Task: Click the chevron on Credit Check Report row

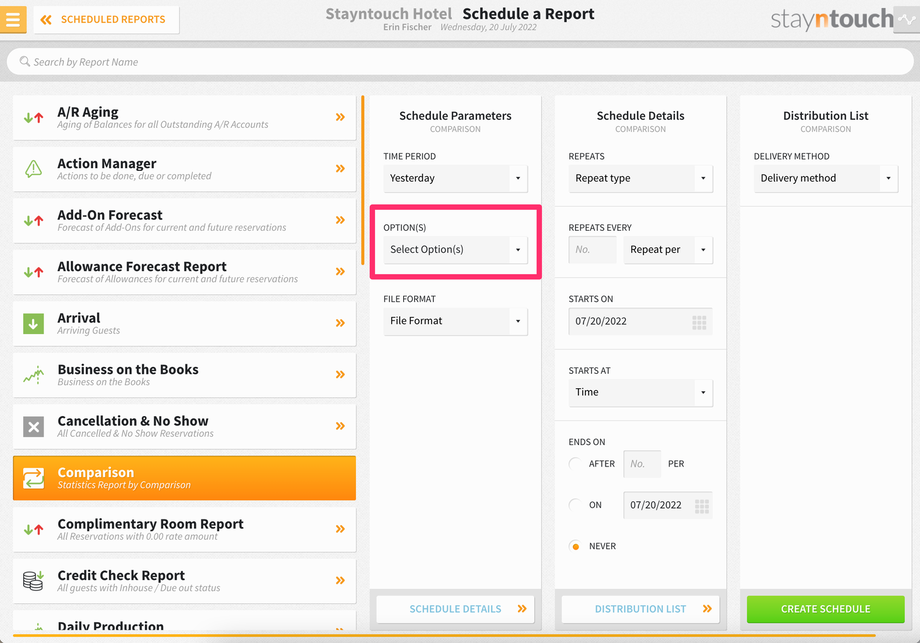Action: click(340, 580)
